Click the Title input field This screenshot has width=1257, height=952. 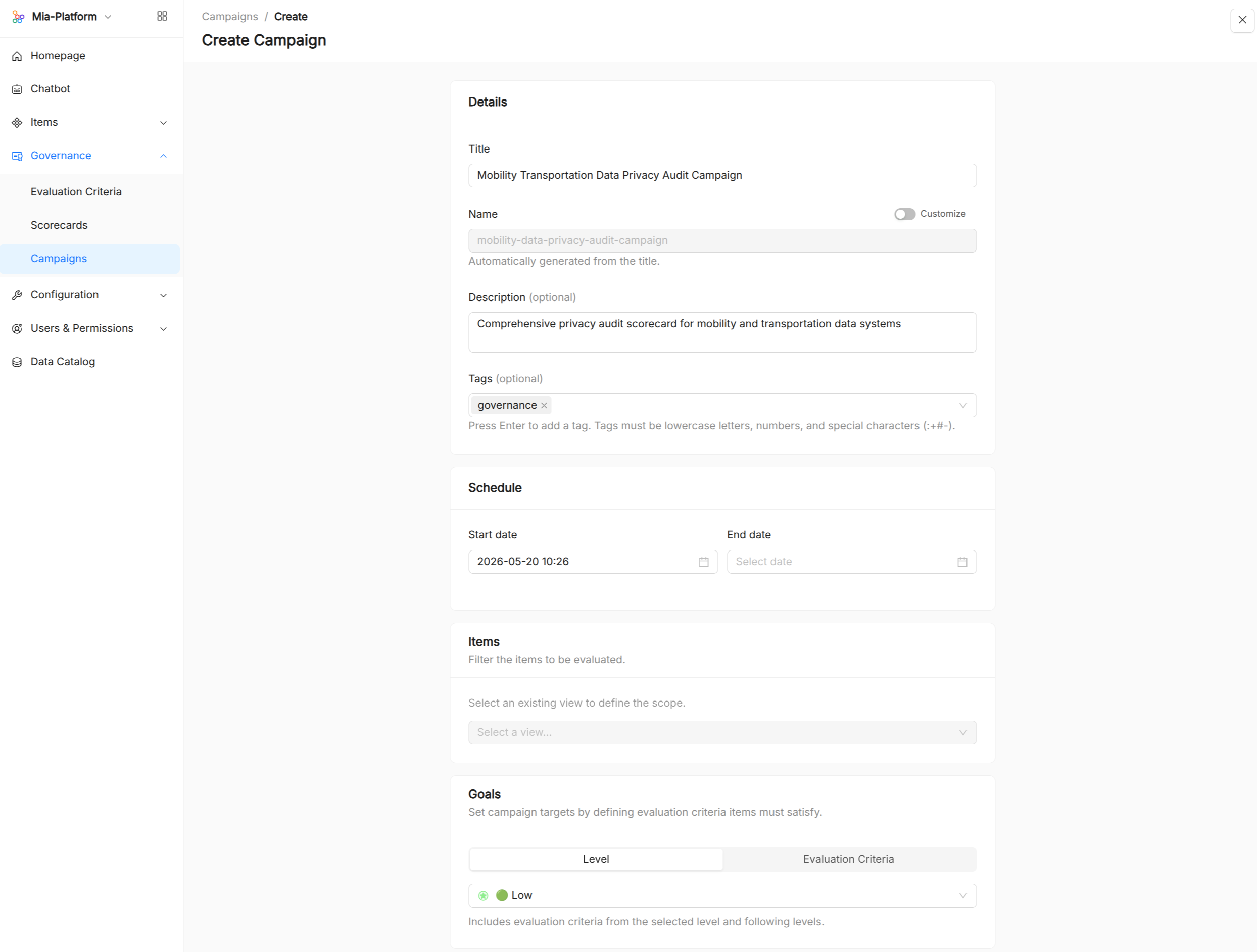pyautogui.click(x=722, y=176)
